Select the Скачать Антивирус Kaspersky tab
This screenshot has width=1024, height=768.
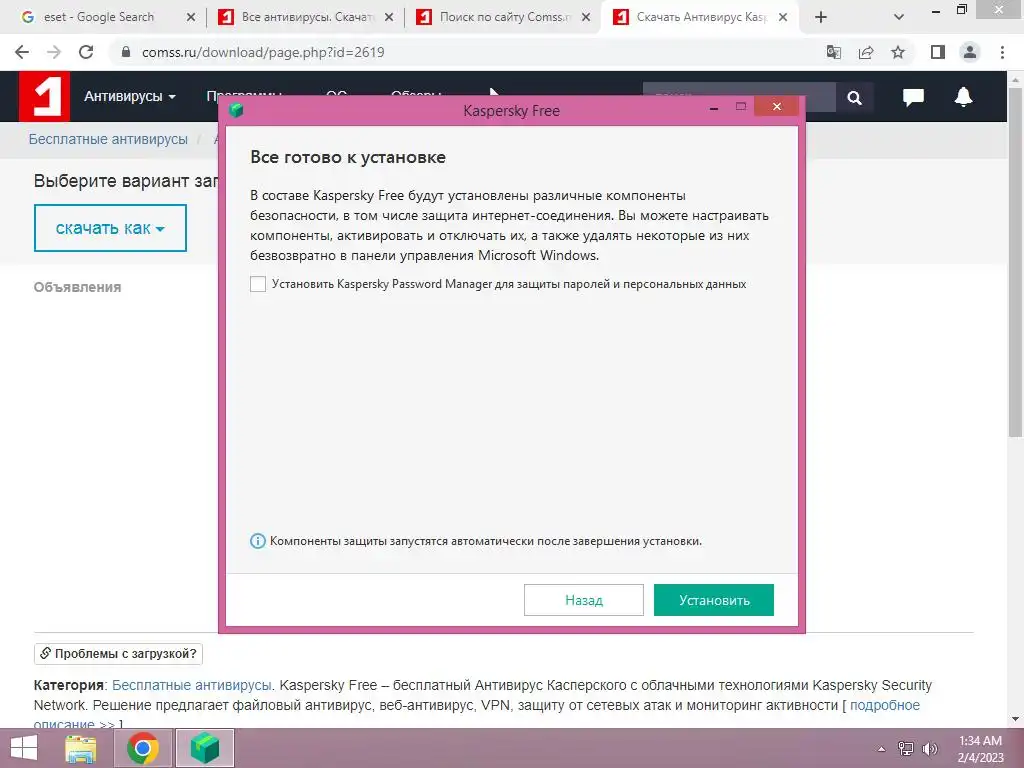click(x=700, y=17)
